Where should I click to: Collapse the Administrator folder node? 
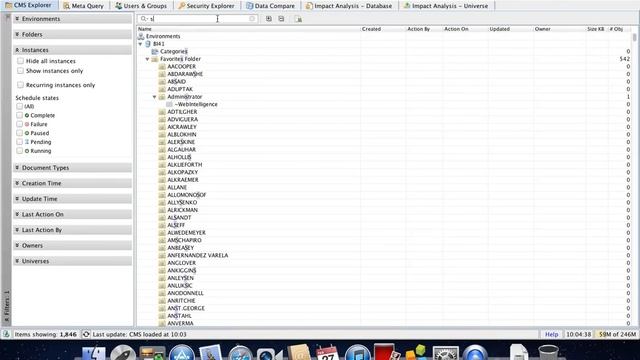(x=155, y=97)
